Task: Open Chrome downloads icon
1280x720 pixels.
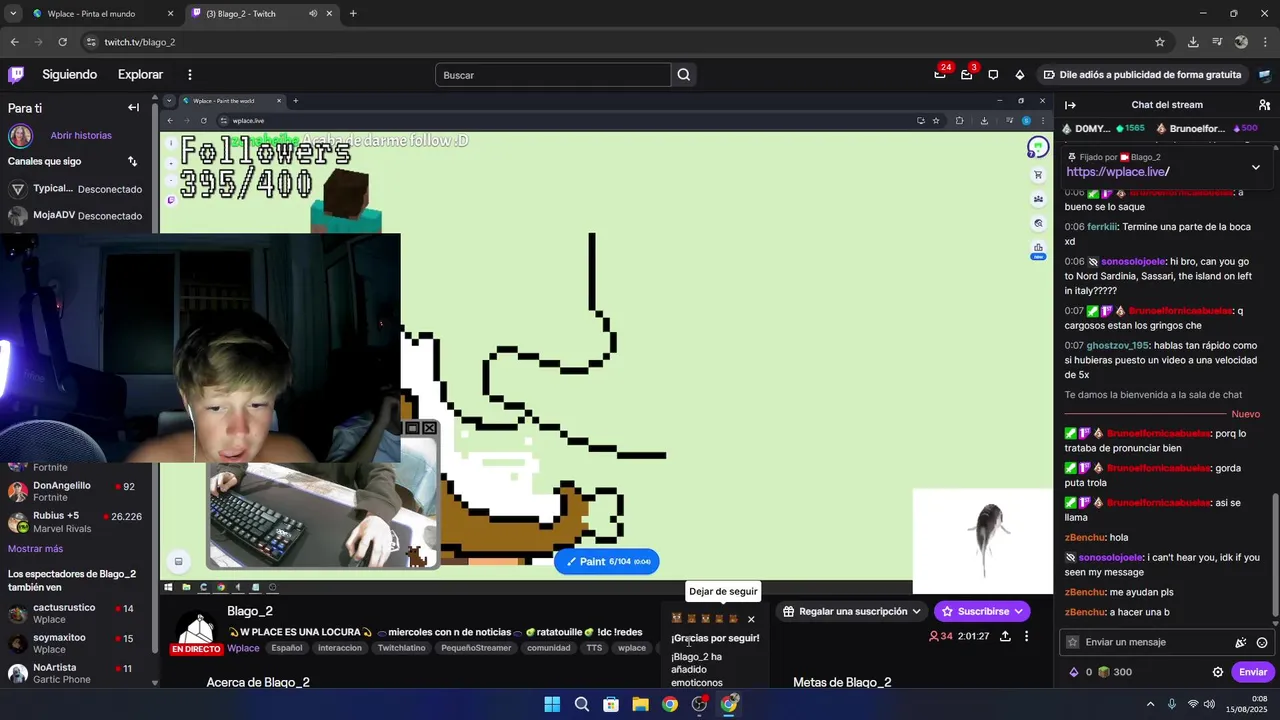Action: [1193, 42]
